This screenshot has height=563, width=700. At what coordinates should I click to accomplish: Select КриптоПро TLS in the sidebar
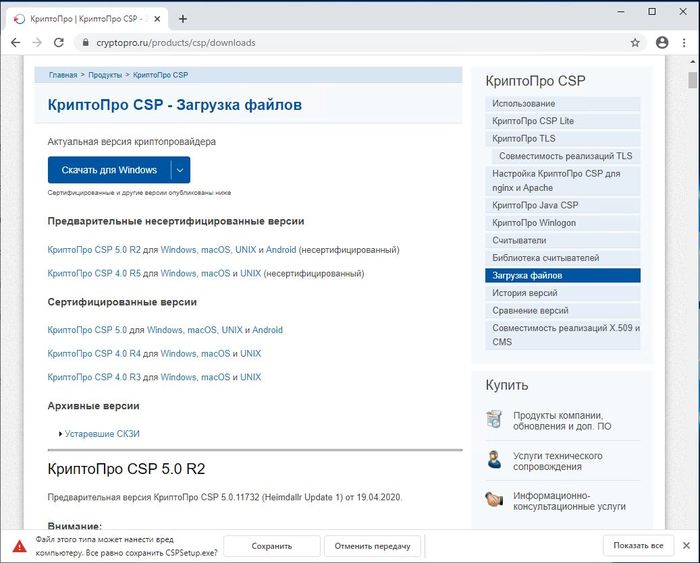click(x=562, y=138)
